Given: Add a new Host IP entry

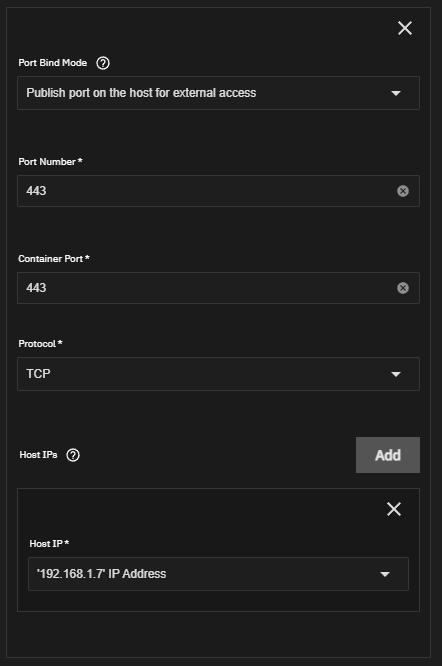Looking at the screenshot, I should [x=388, y=455].
